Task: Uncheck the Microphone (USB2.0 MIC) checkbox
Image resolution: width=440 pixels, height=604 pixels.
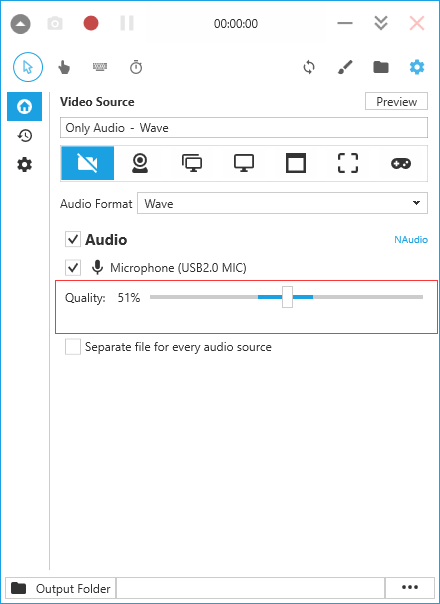Action: pyautogui.click(x=73, y=267)
